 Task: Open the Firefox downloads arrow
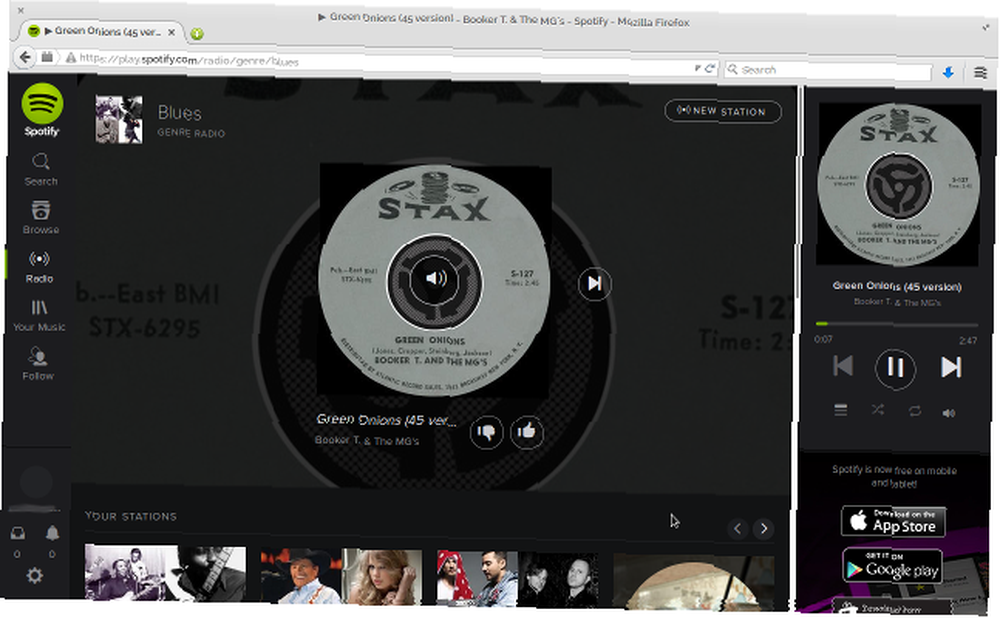(x=948, y=73)
